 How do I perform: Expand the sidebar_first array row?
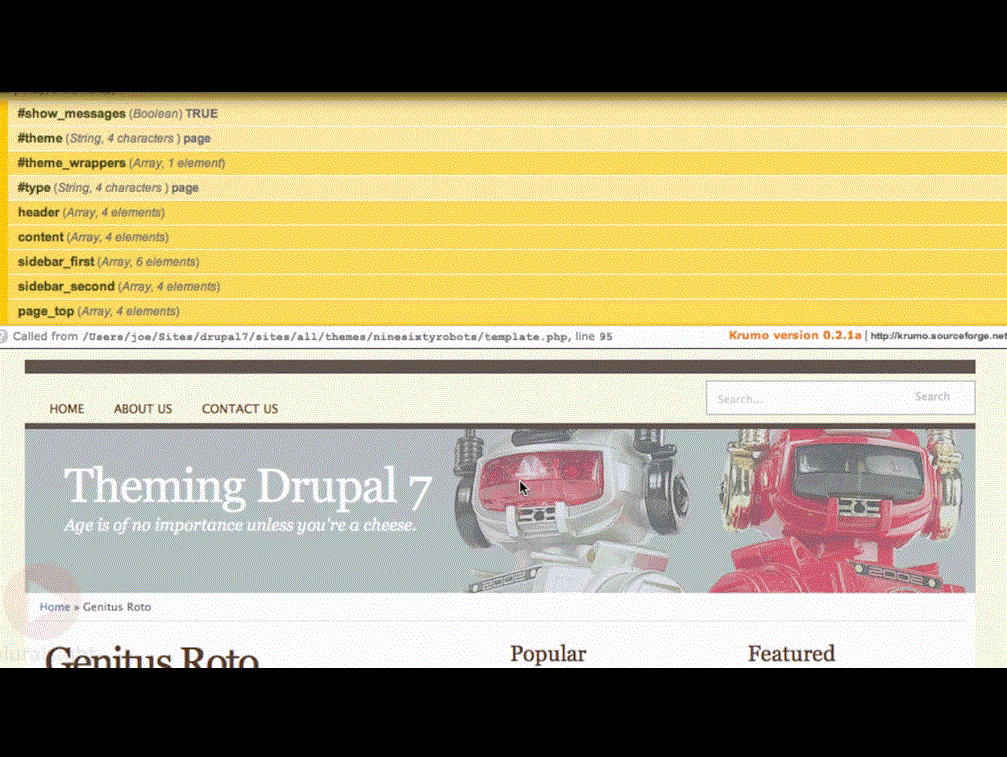(507, 262)
